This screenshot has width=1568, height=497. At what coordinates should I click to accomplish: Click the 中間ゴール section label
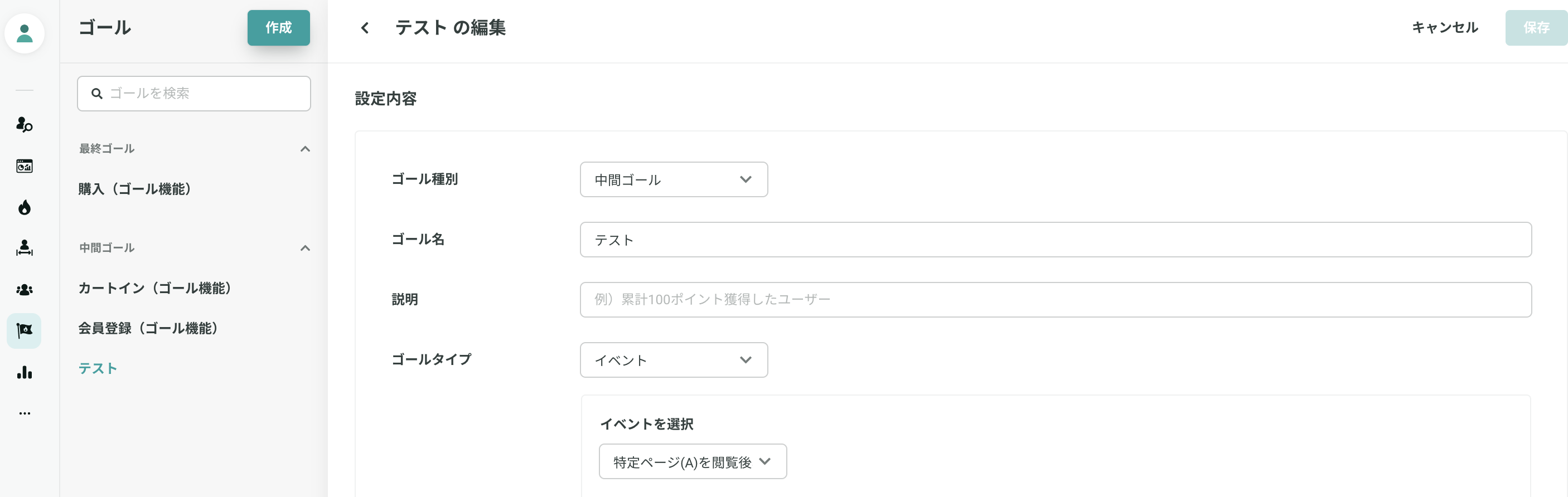pos(107,248)
